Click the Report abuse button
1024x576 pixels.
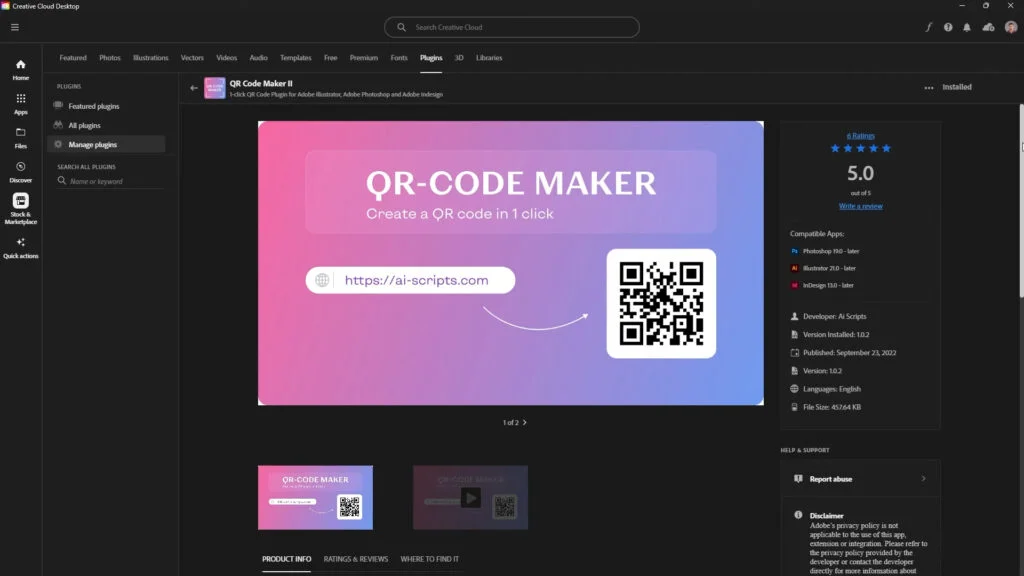coord(860,479)
